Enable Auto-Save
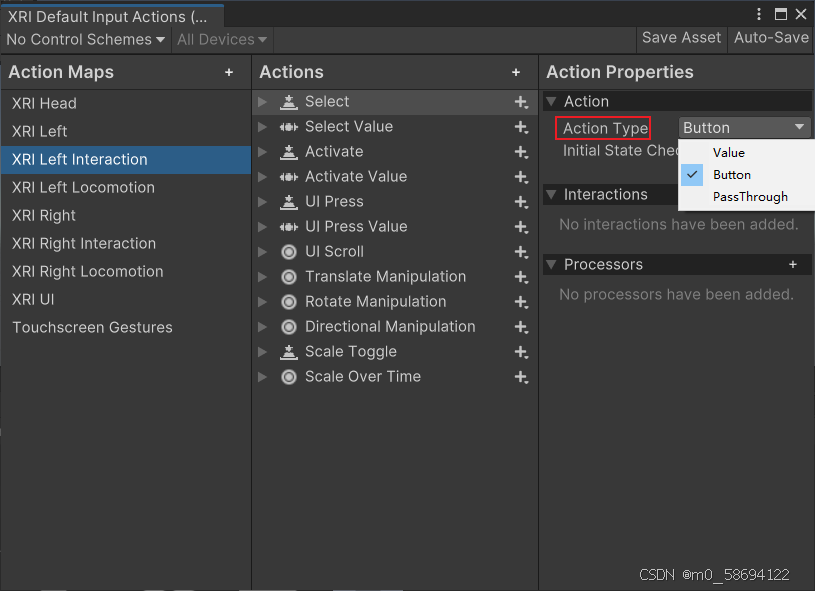 [x=771, y=37]
